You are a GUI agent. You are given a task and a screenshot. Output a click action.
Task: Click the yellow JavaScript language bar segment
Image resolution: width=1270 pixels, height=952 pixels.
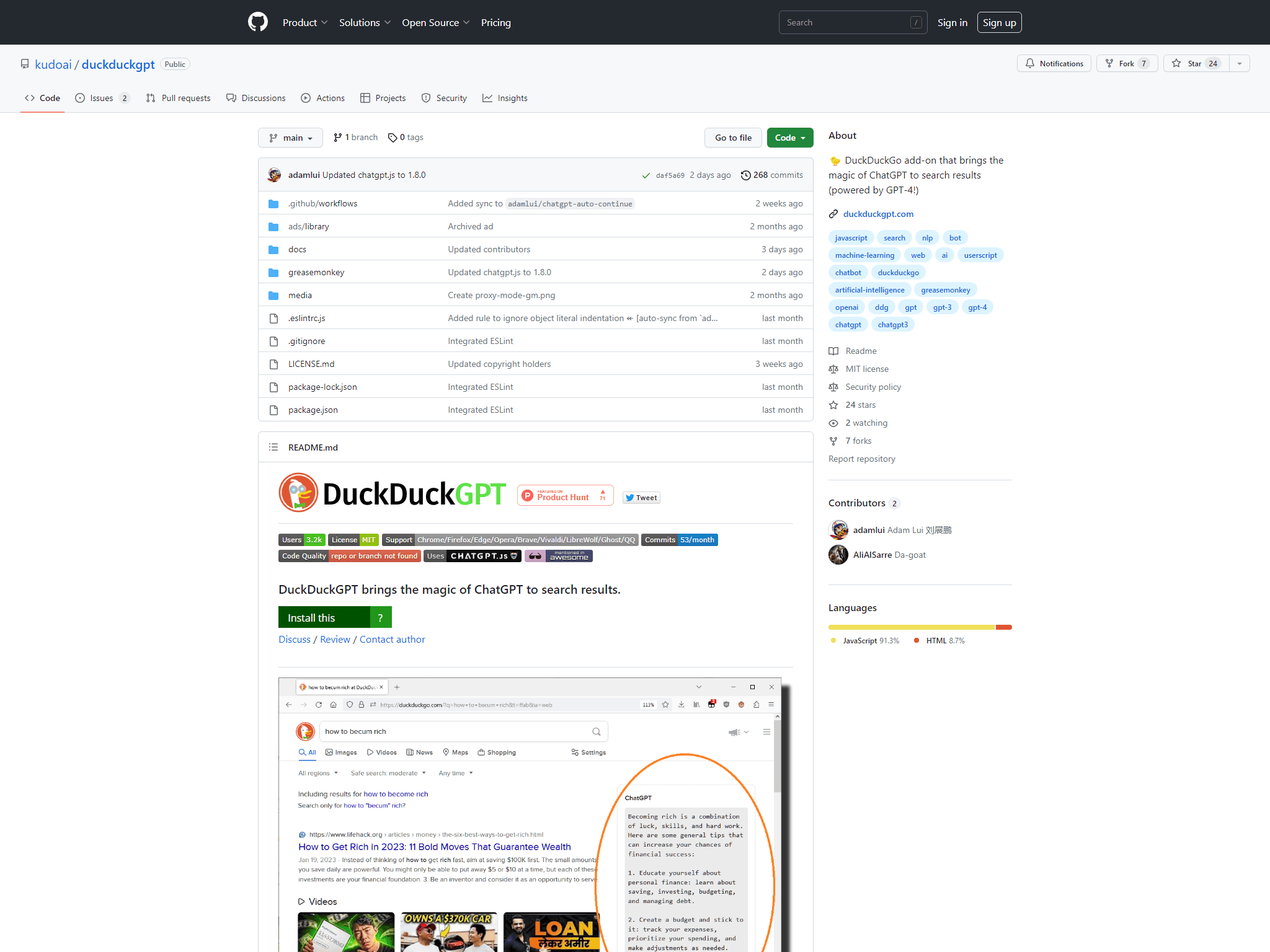[x=912, y=627]
